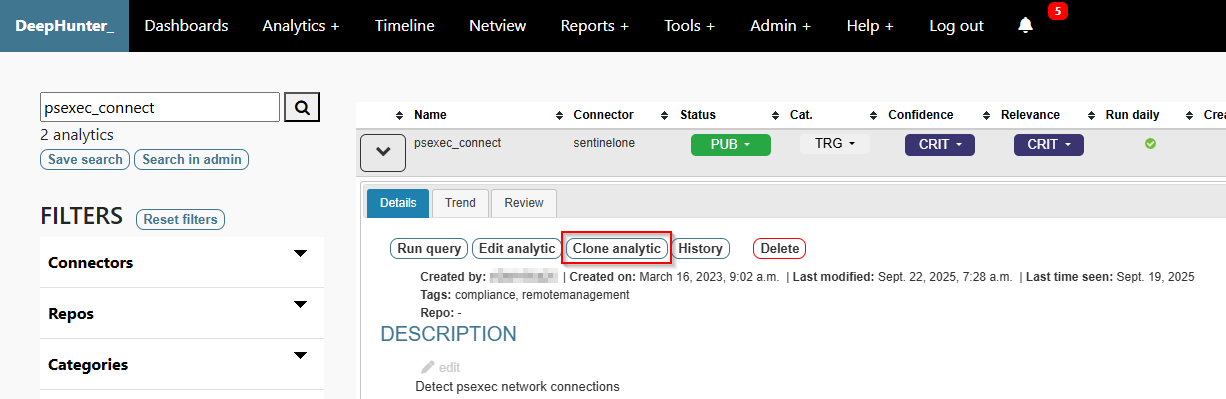The image size is (1226, 399).
Task: Sort by Run daily column header
Action: click(1132, 115)
